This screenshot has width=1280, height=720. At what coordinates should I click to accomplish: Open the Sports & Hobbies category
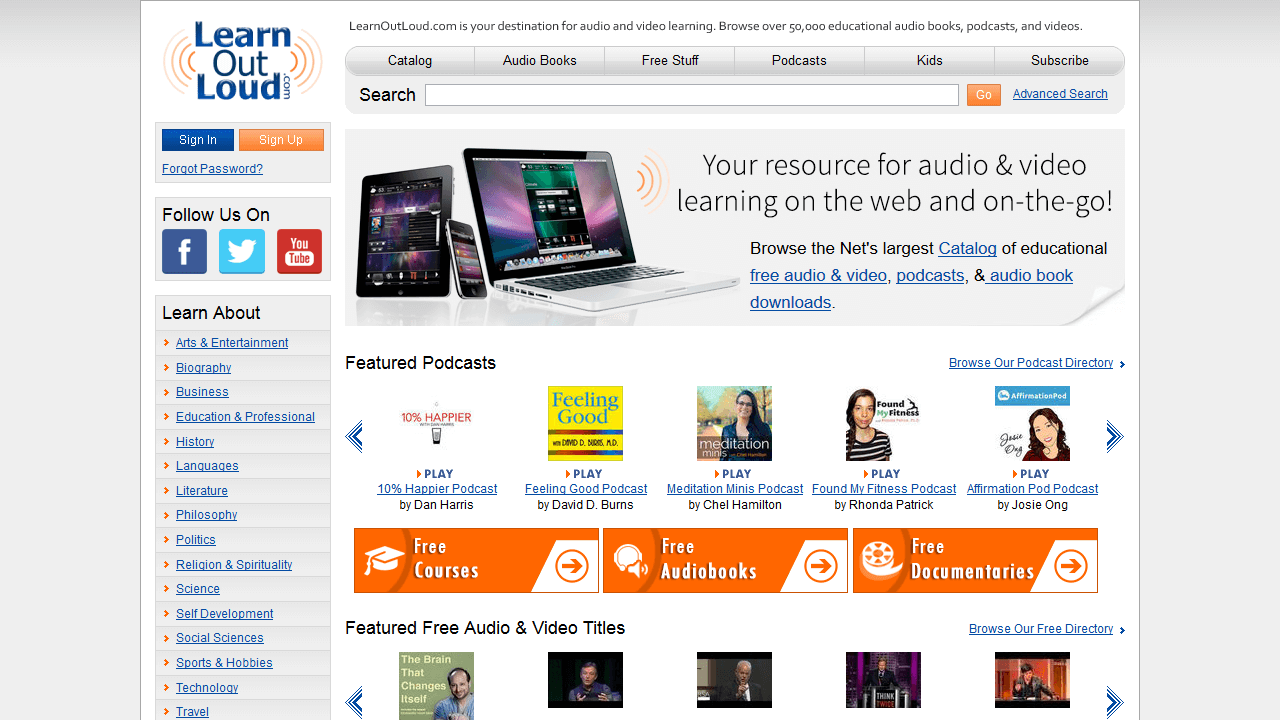click(x=224, y=663)
